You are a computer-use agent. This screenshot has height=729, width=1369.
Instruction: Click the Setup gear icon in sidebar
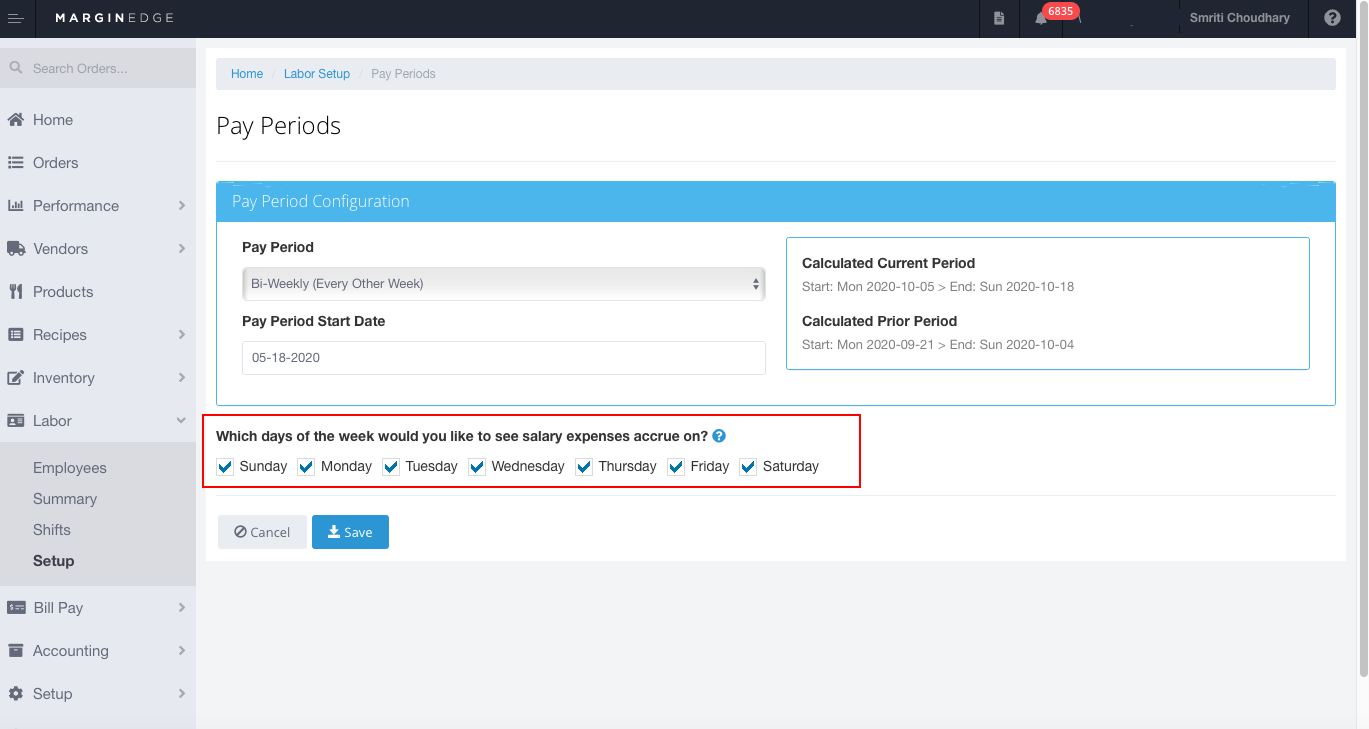point(16,694)
